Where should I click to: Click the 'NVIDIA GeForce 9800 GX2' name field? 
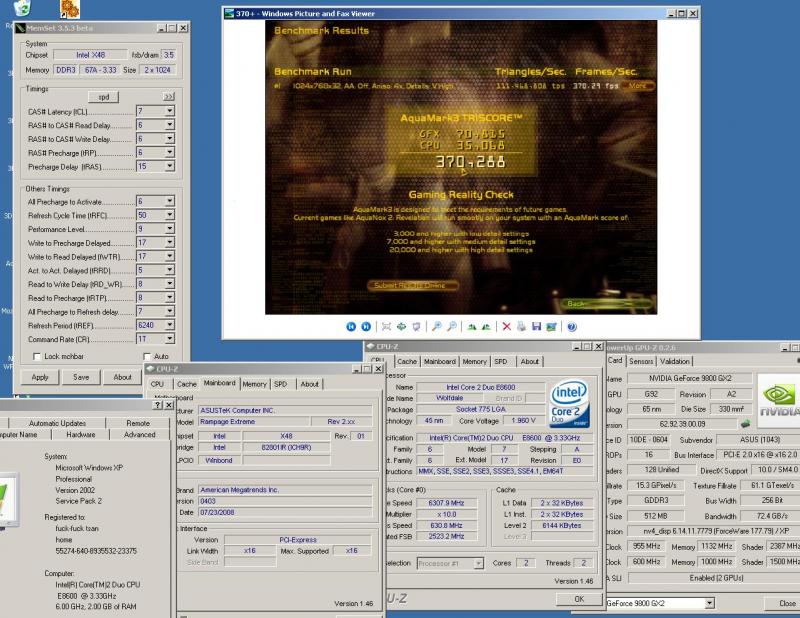(x=690, y=378)
